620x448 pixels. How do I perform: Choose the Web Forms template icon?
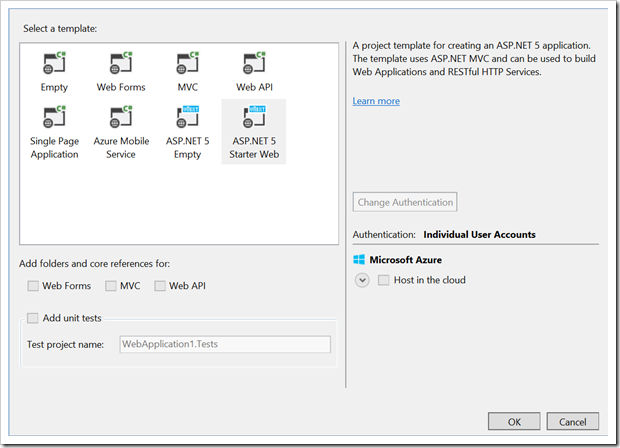[x=120, y=65]
